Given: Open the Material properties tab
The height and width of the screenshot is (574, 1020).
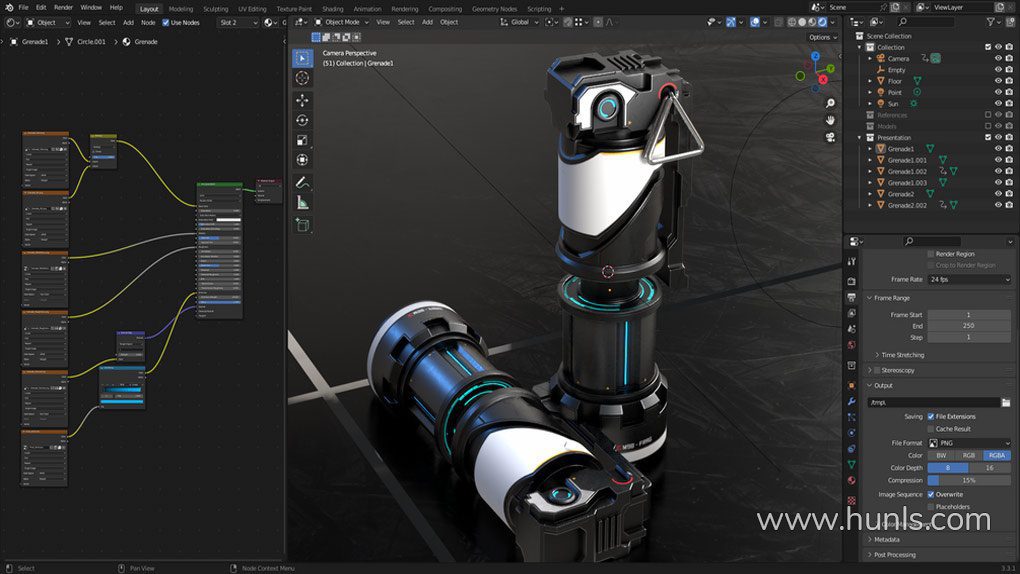Looking at the screenshot, I should (x=852, y=481).
